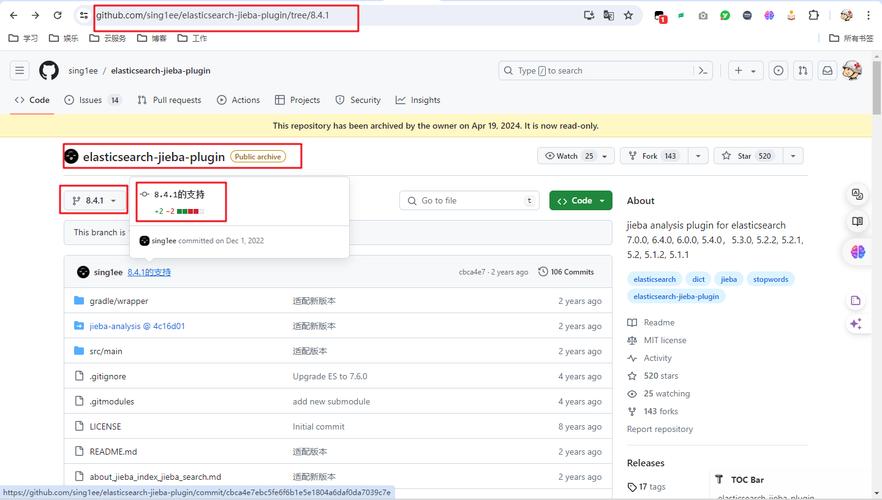The image size is (882, 500).
Task: Click the browser profile avatar icon
Action: tap(847, 15)
